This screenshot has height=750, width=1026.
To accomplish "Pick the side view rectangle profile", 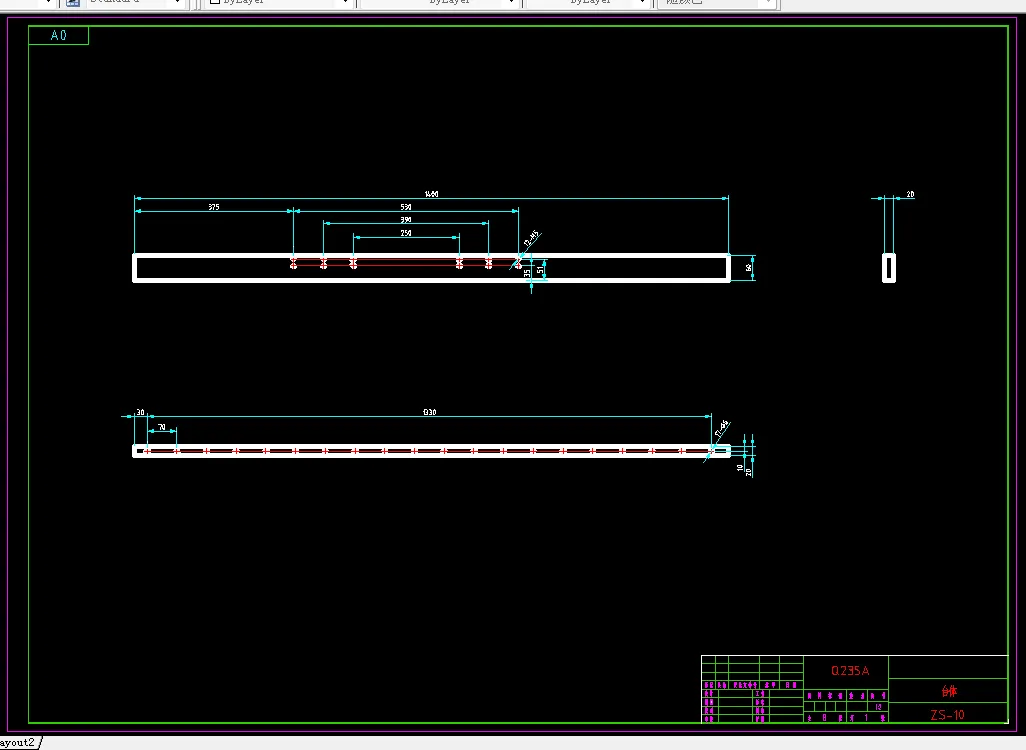I will [x=889, y=268].
